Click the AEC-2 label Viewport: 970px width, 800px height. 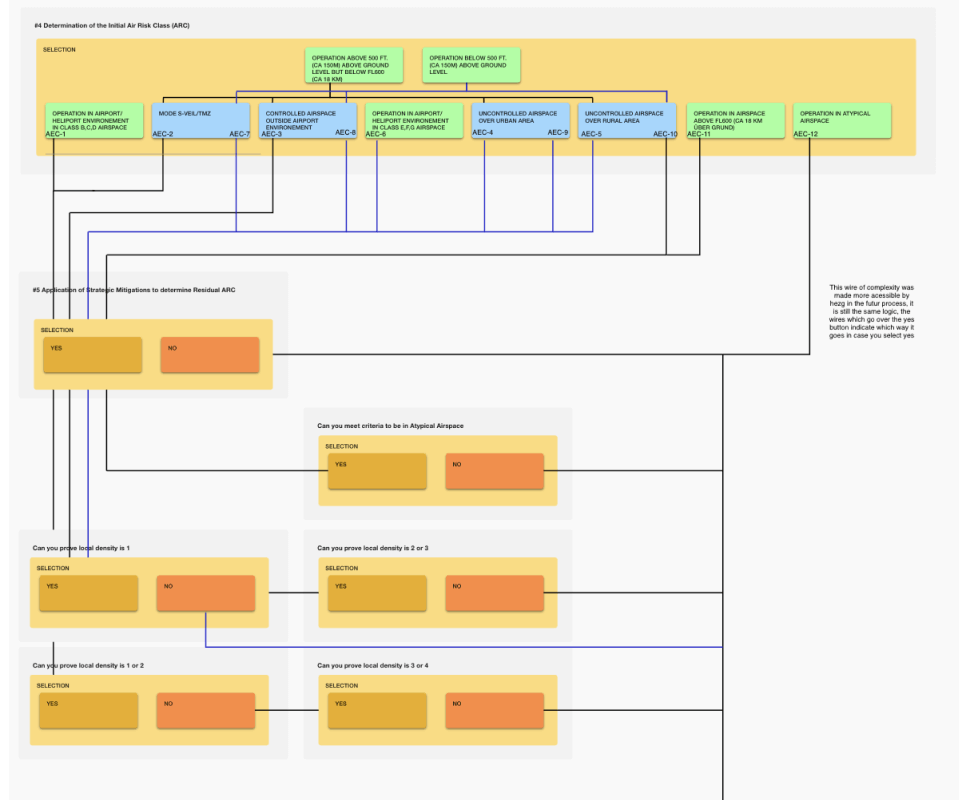click(x=163, y=134)
